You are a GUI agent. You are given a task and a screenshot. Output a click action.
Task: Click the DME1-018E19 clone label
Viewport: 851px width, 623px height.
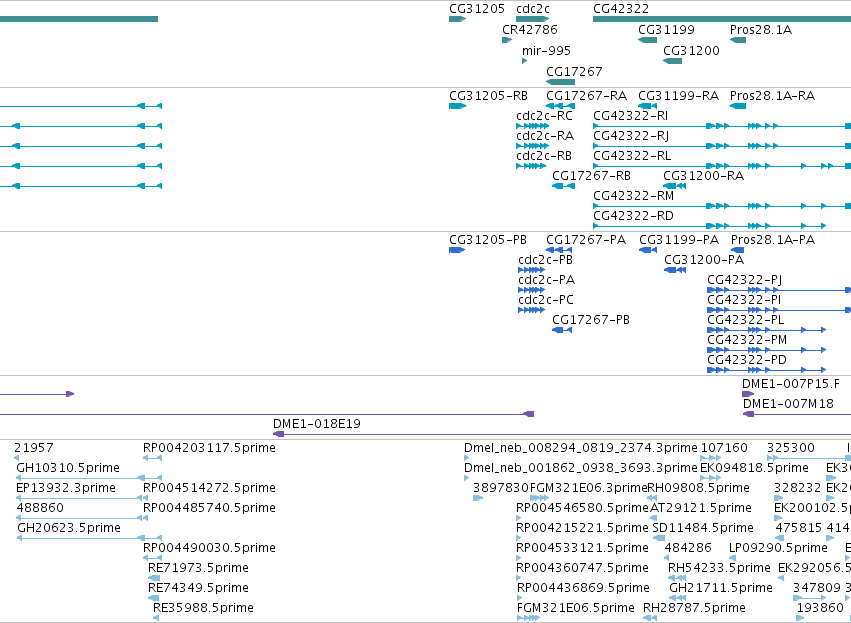point(316,424)
